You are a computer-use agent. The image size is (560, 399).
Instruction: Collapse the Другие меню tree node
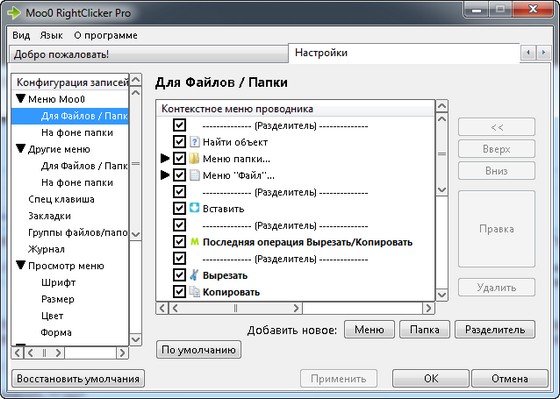click(21, 149)
